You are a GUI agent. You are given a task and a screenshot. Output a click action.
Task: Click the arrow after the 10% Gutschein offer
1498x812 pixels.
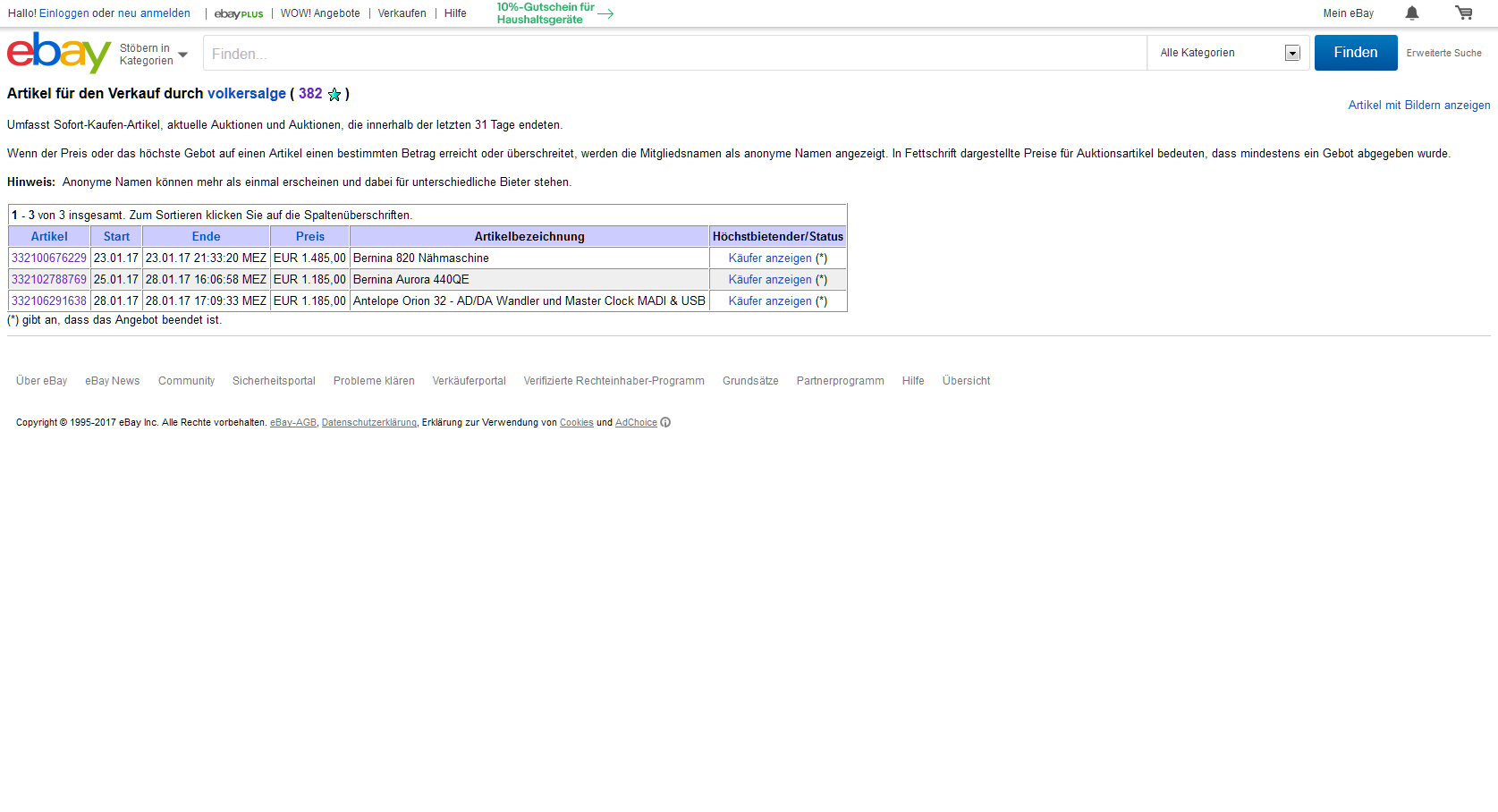coord(605,13)
